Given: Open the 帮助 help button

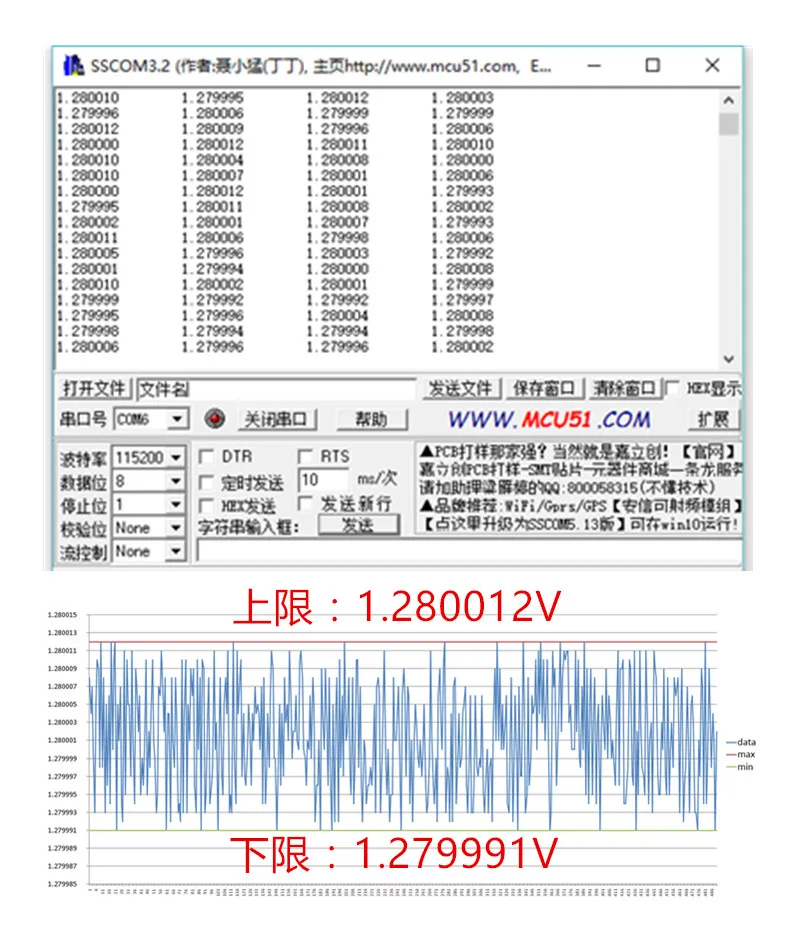Looking at the screenshot, I should coord(372,419).
